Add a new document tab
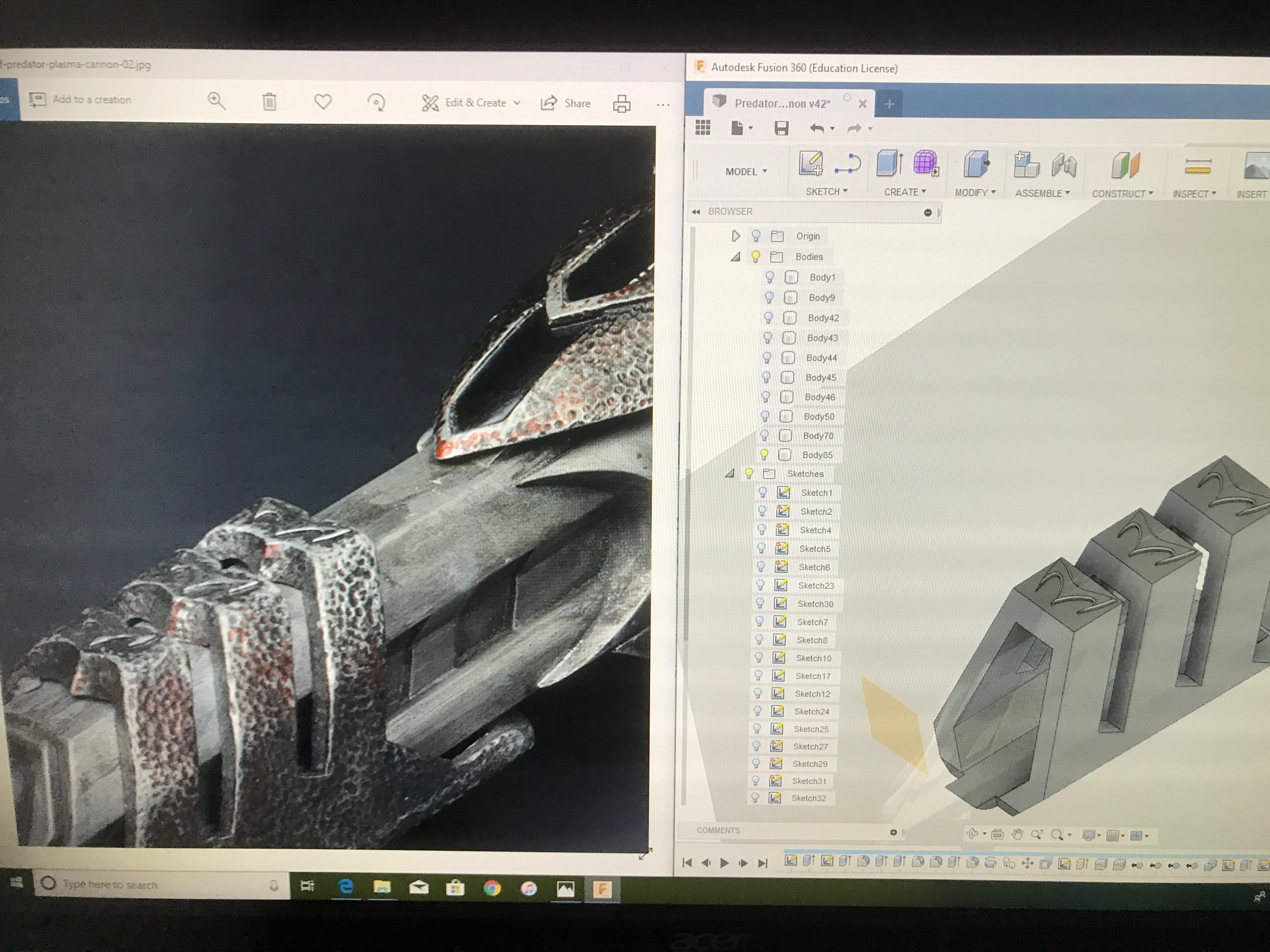 pos(889,104)
